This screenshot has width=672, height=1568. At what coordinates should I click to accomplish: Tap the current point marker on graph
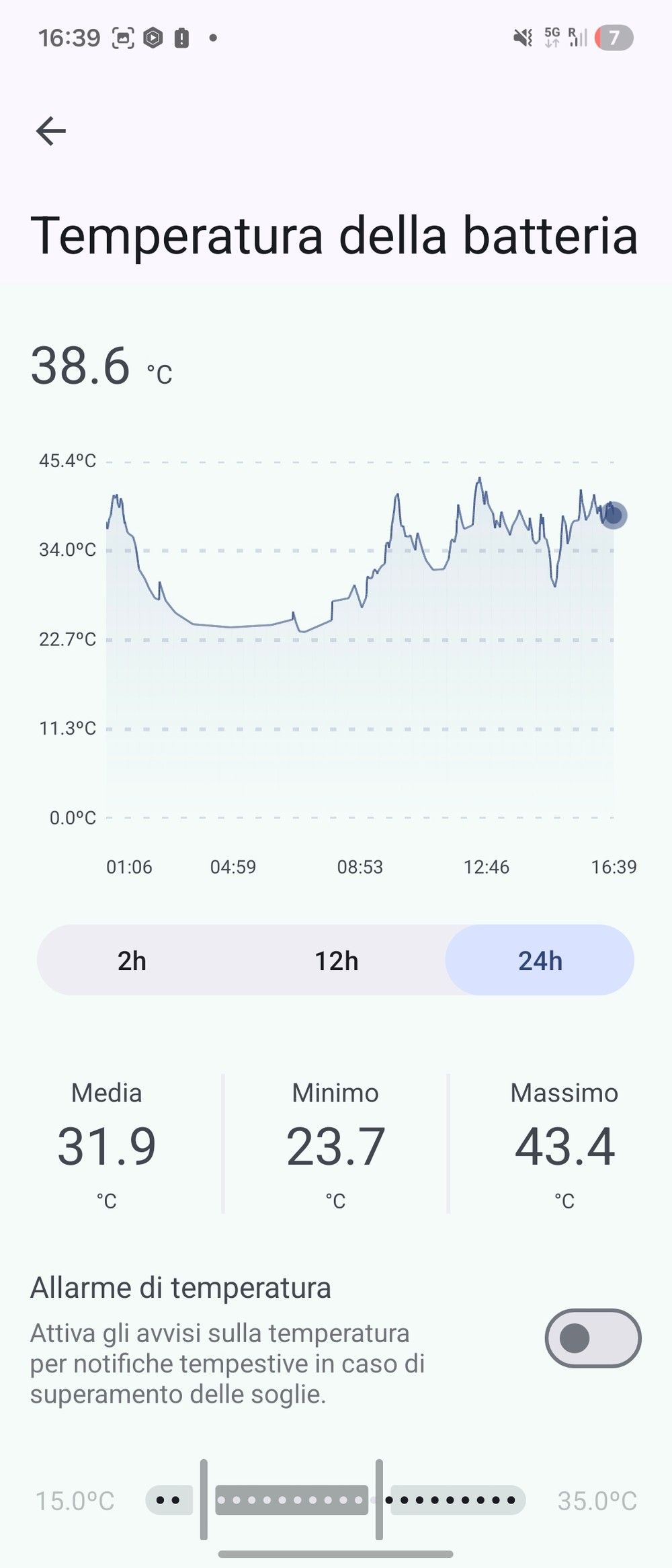pos(613,515)
